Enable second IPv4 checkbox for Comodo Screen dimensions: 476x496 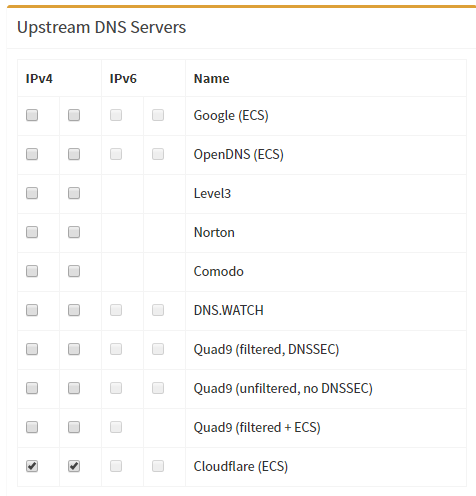click(74, 271)
